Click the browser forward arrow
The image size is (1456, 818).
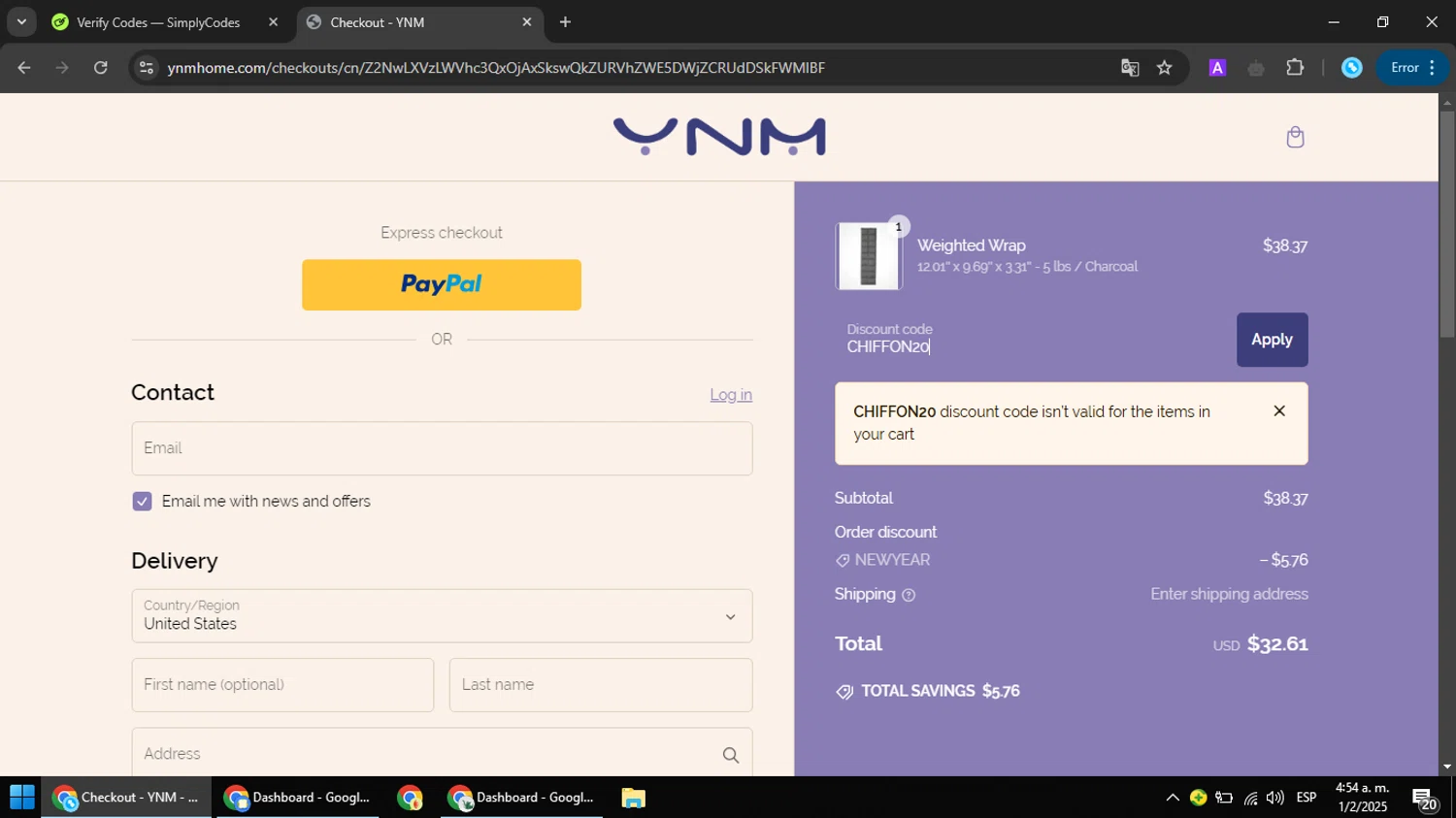(62, 68)
